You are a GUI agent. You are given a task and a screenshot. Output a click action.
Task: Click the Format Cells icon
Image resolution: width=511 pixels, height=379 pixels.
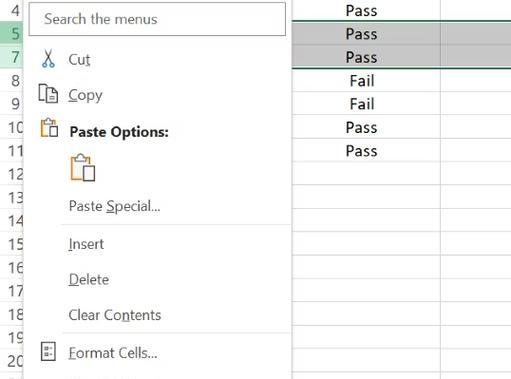[48, 351]
